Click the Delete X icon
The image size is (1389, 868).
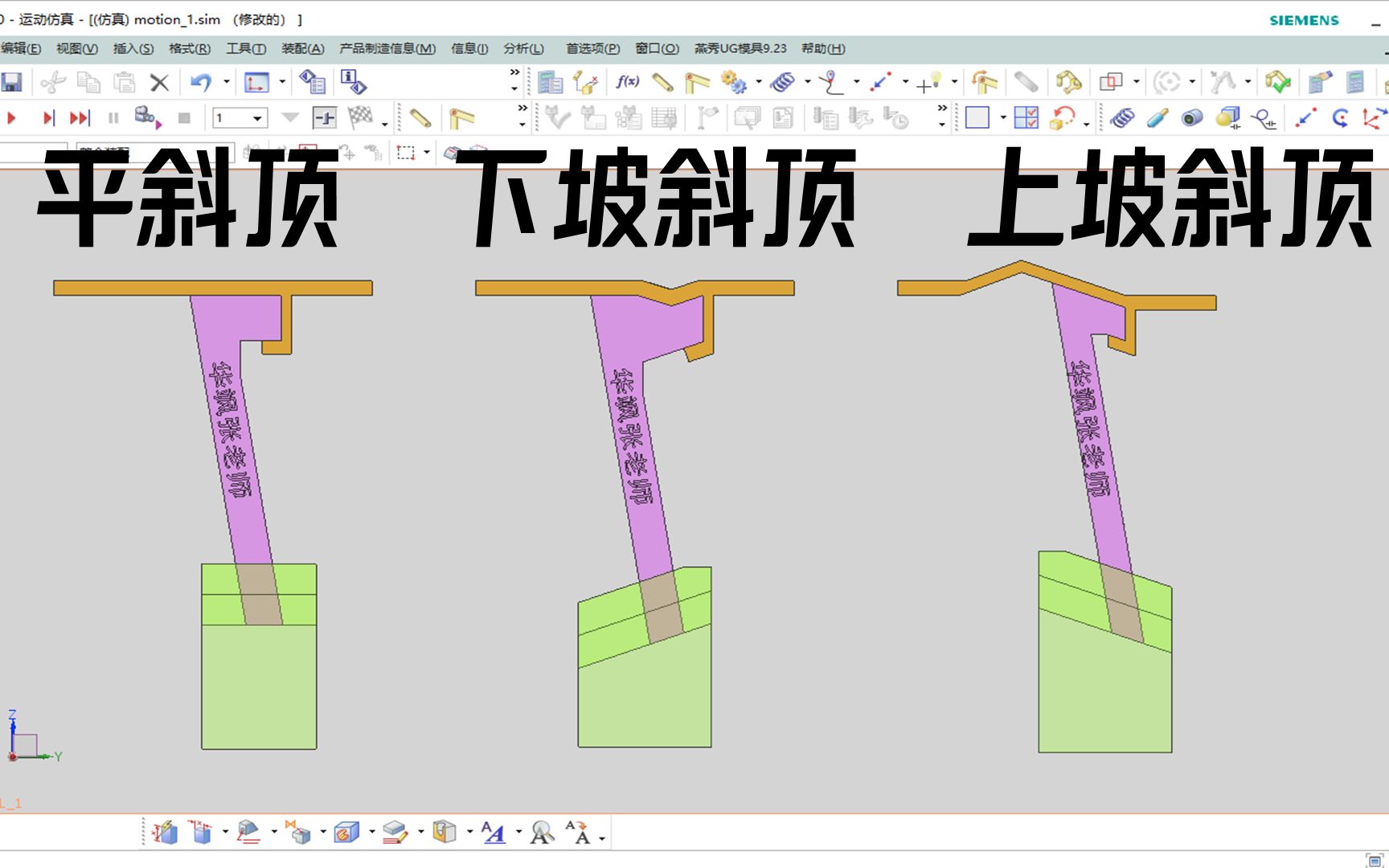159,82
